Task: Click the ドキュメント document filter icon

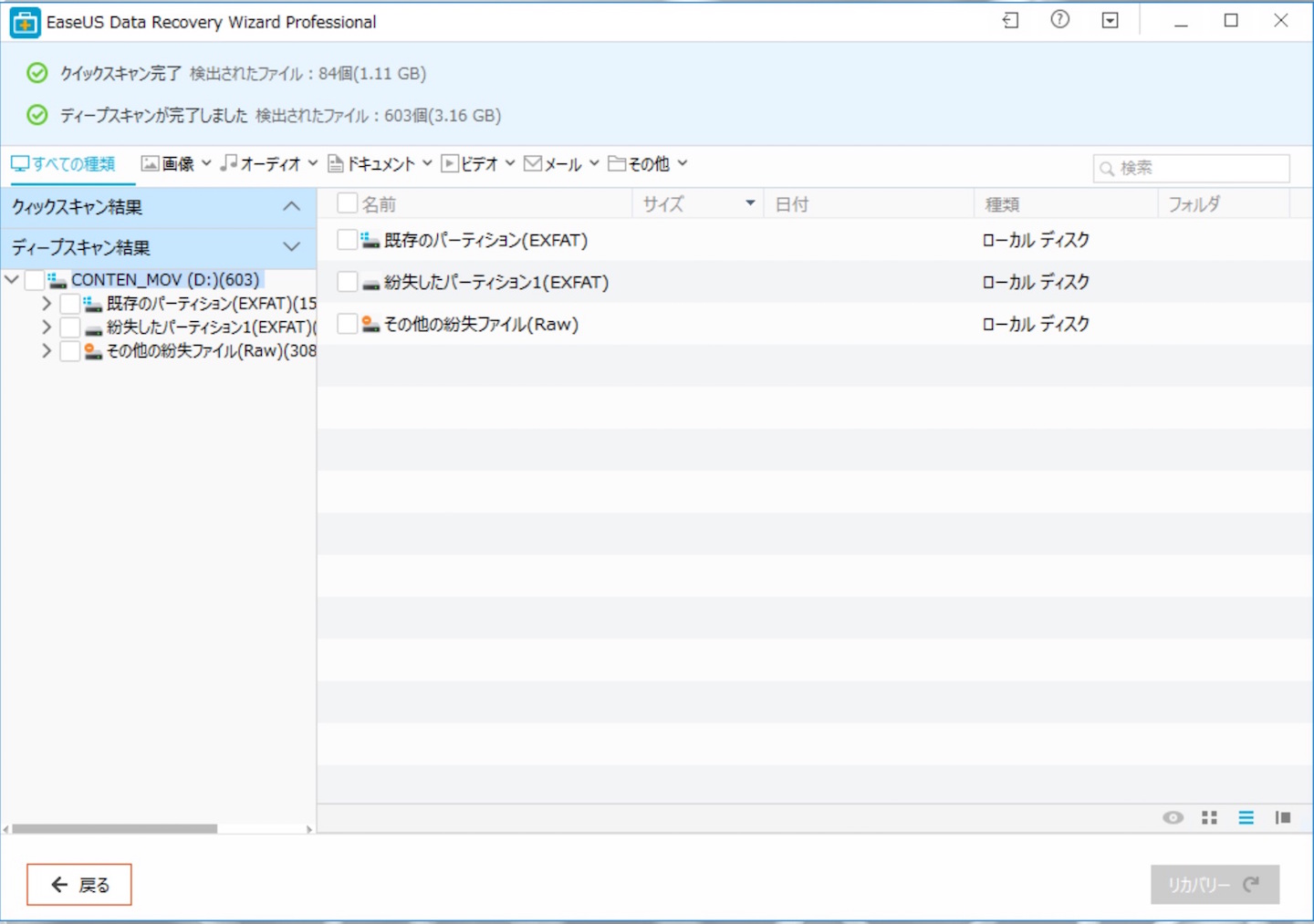Action: [335, 163]
